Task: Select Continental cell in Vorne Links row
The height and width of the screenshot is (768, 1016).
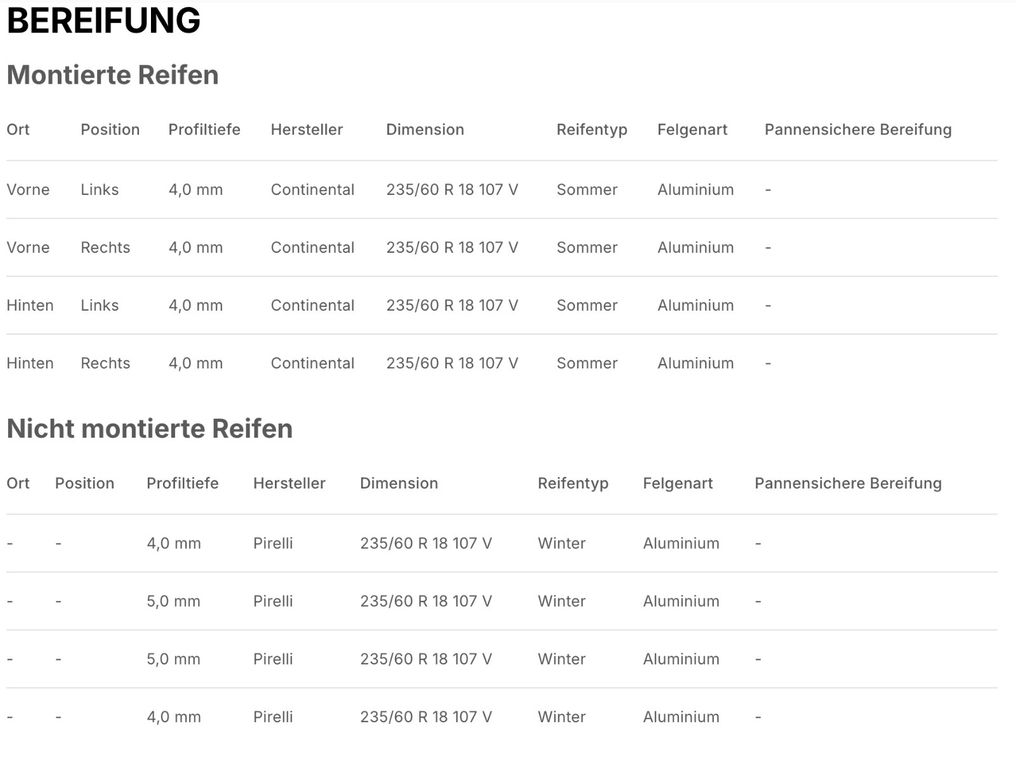Action: click(312, 190)
